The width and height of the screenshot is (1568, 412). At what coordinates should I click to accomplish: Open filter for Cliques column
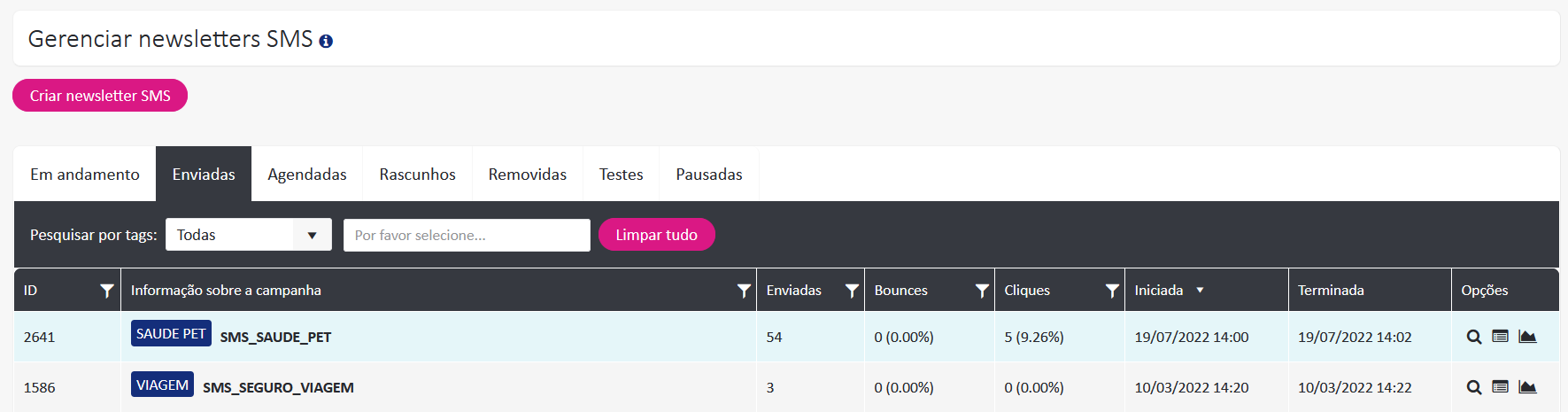pos(1112,291)
